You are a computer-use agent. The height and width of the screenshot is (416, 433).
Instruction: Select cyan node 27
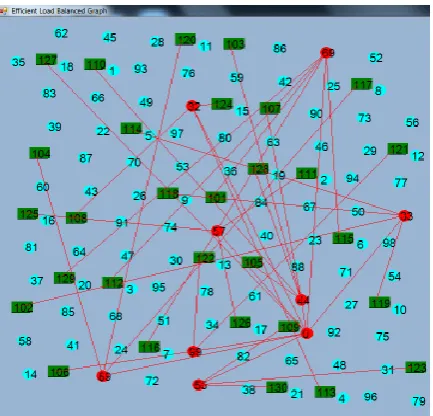click(x=351, y=305)
